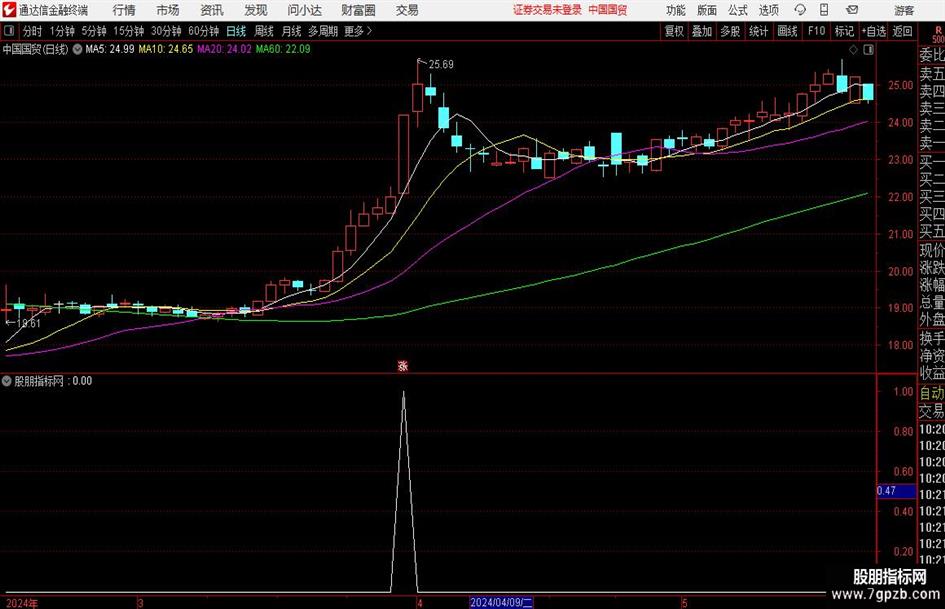Click the white signal spike in indicator panel
This screenshot has height=609, width=945.
point(404,491)
